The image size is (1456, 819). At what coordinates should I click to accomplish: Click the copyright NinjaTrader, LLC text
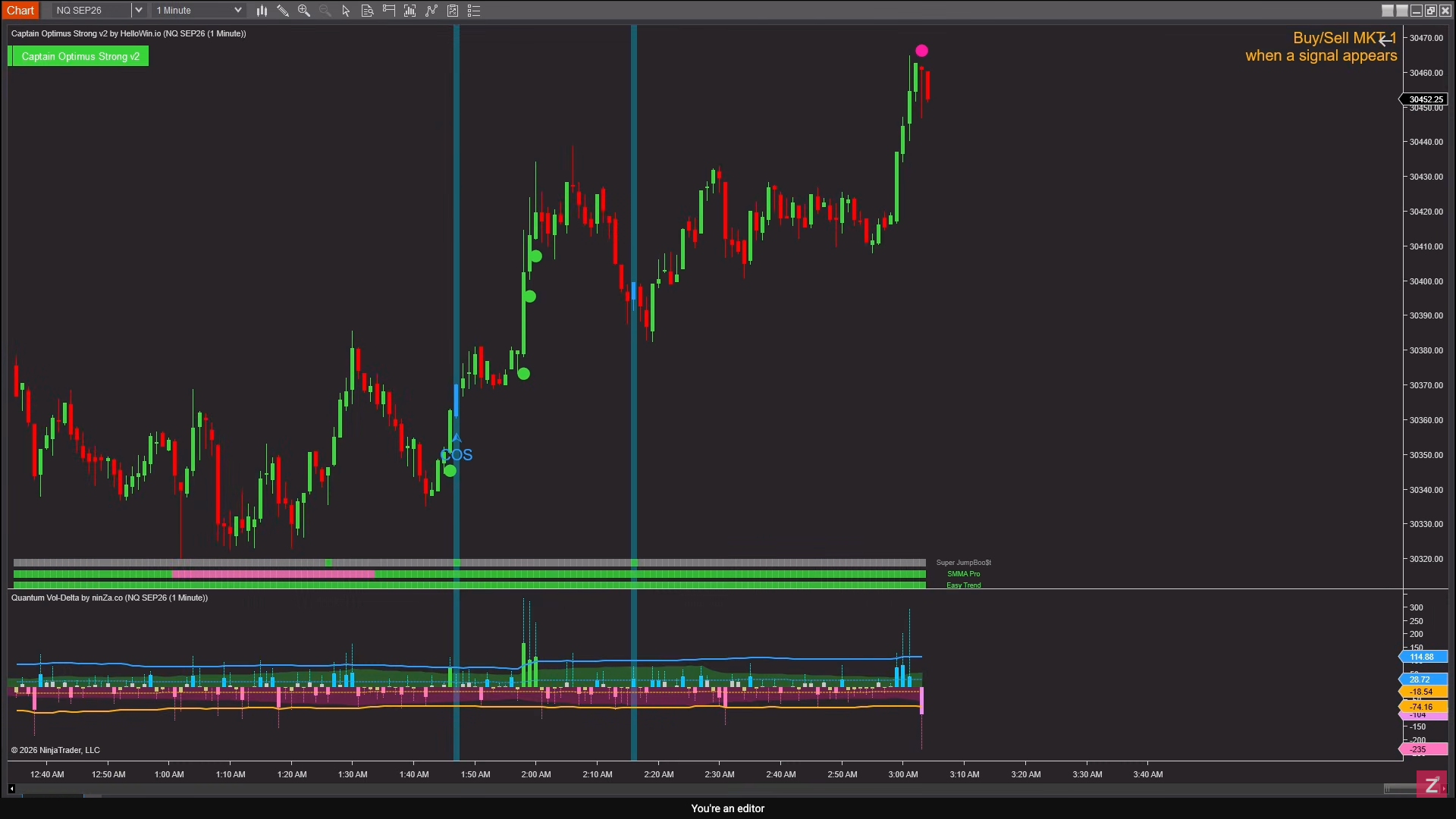(55, 750)
